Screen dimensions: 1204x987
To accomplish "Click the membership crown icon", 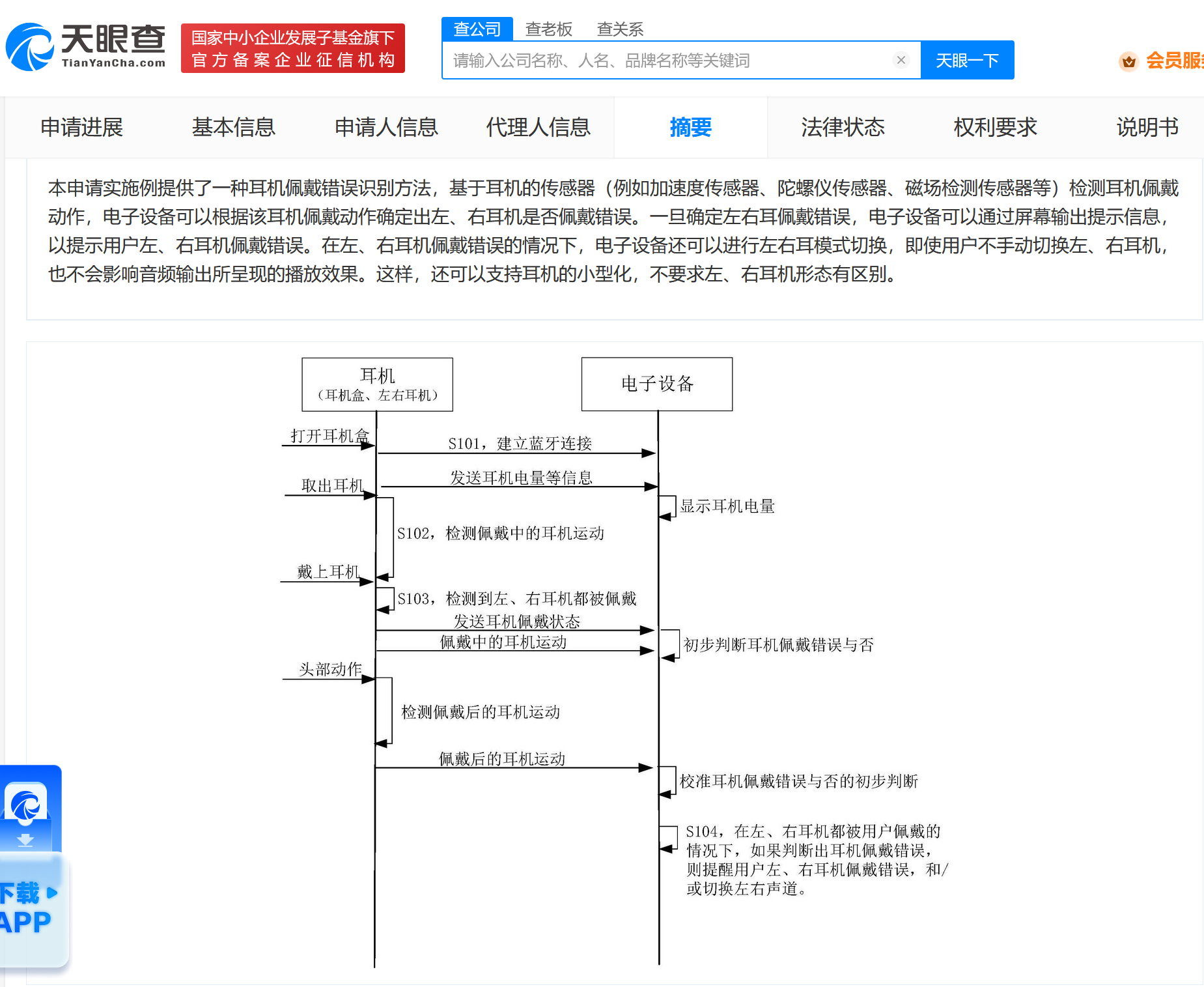I will coord(1128,61).
